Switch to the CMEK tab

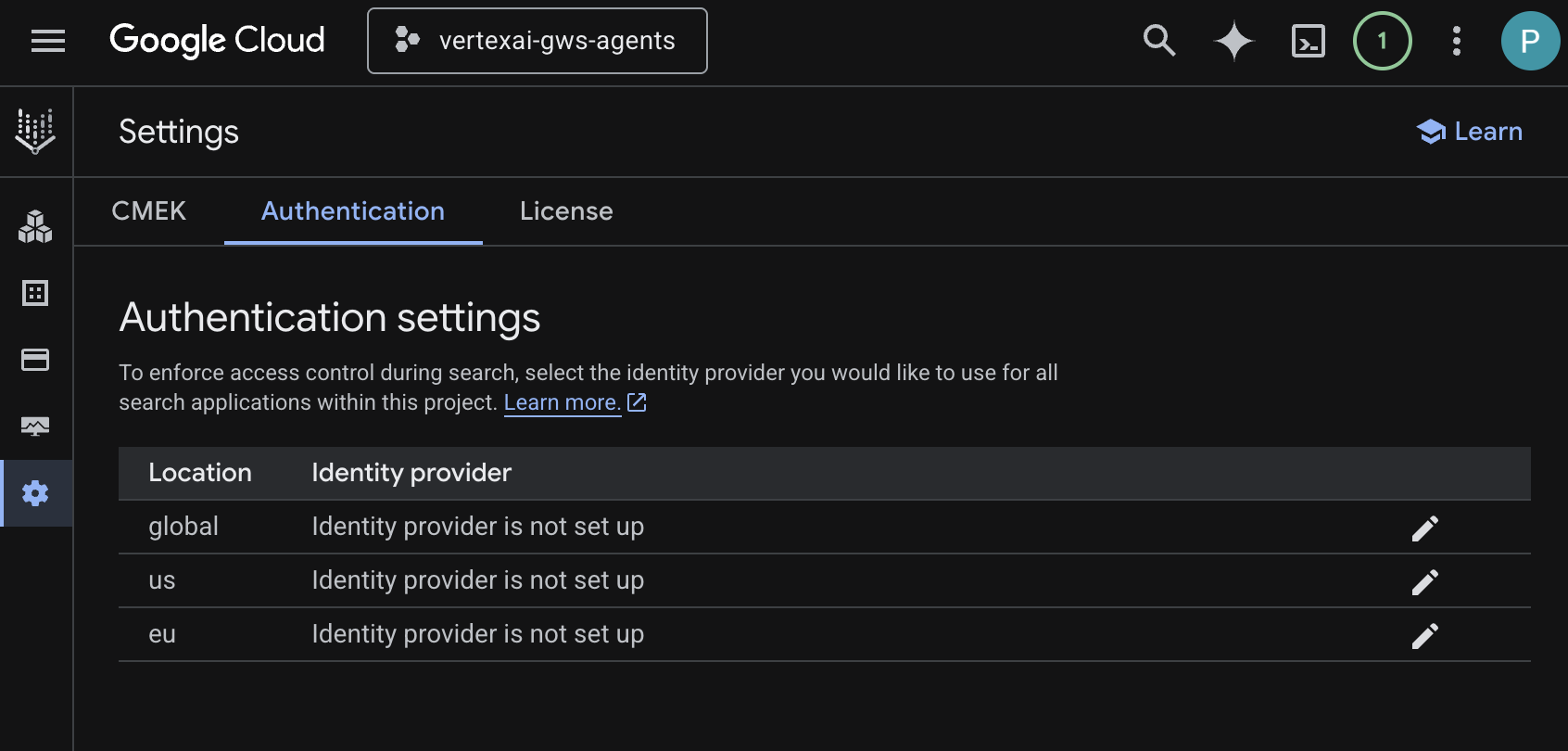click(149, 211)
